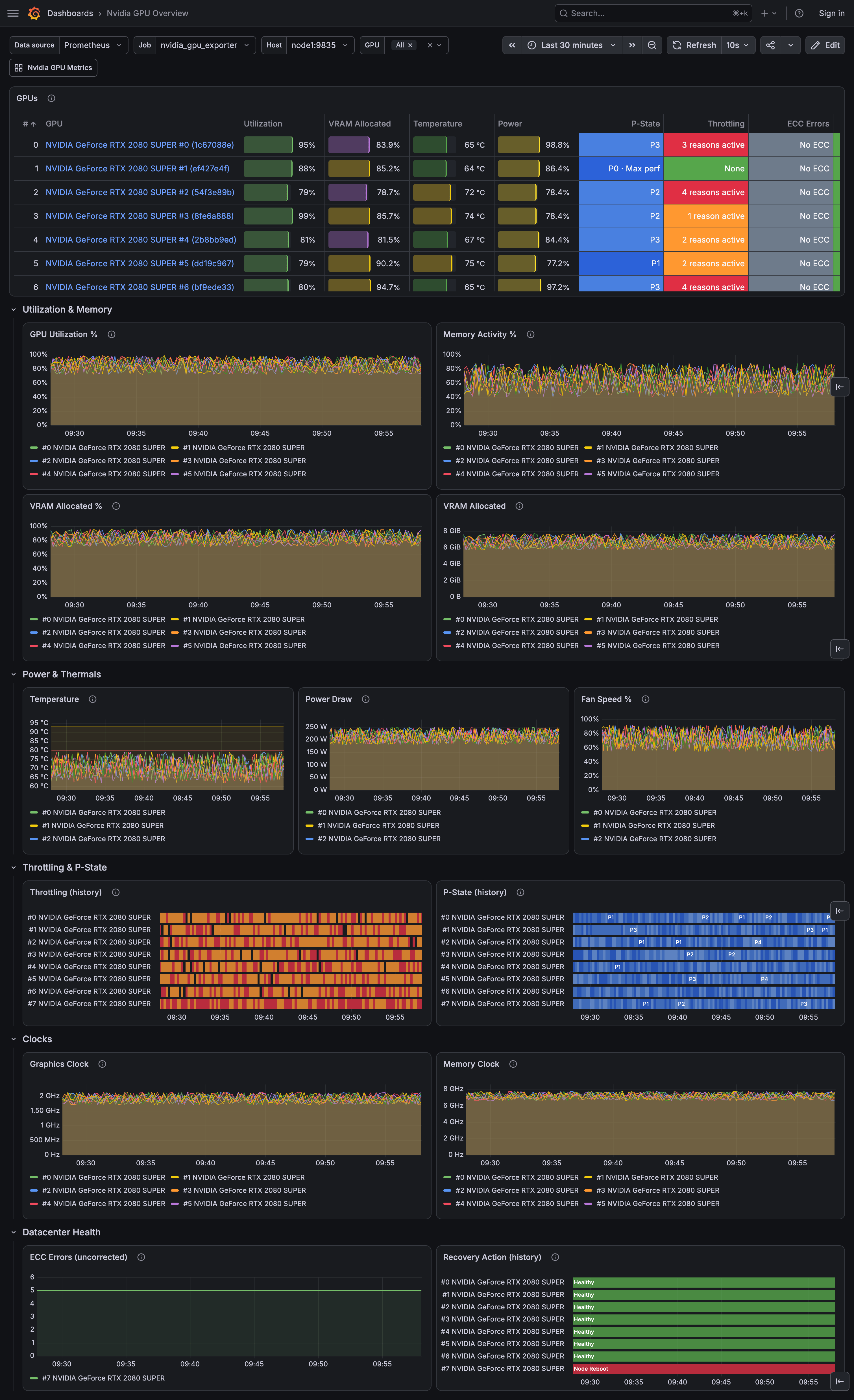Clear all selected GPU values
The width and height of the screenshot is (854, 1400).
pos(430,45)
